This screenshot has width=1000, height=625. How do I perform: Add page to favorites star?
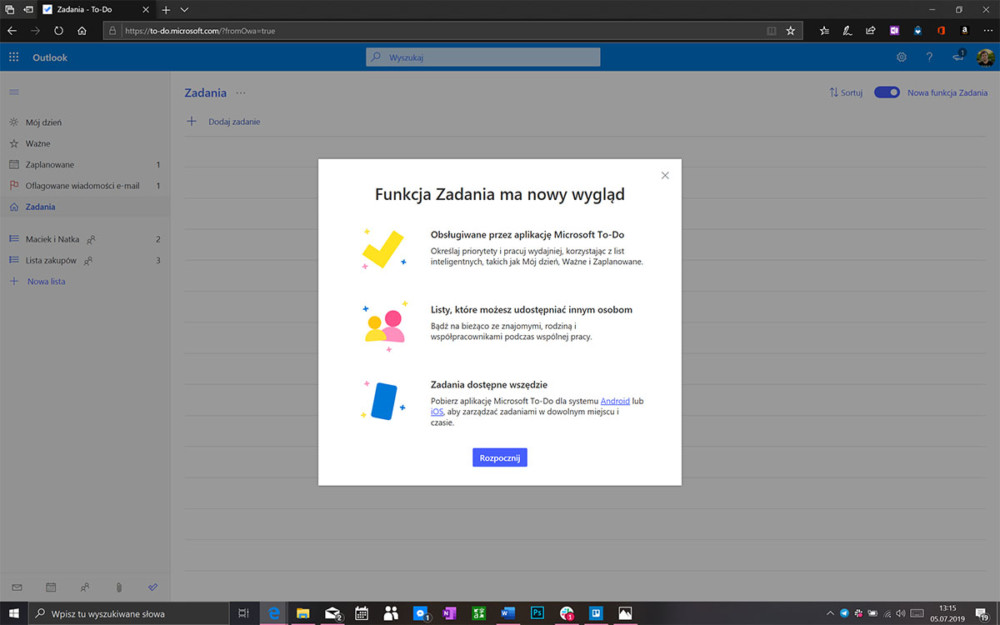pos(790,31)
